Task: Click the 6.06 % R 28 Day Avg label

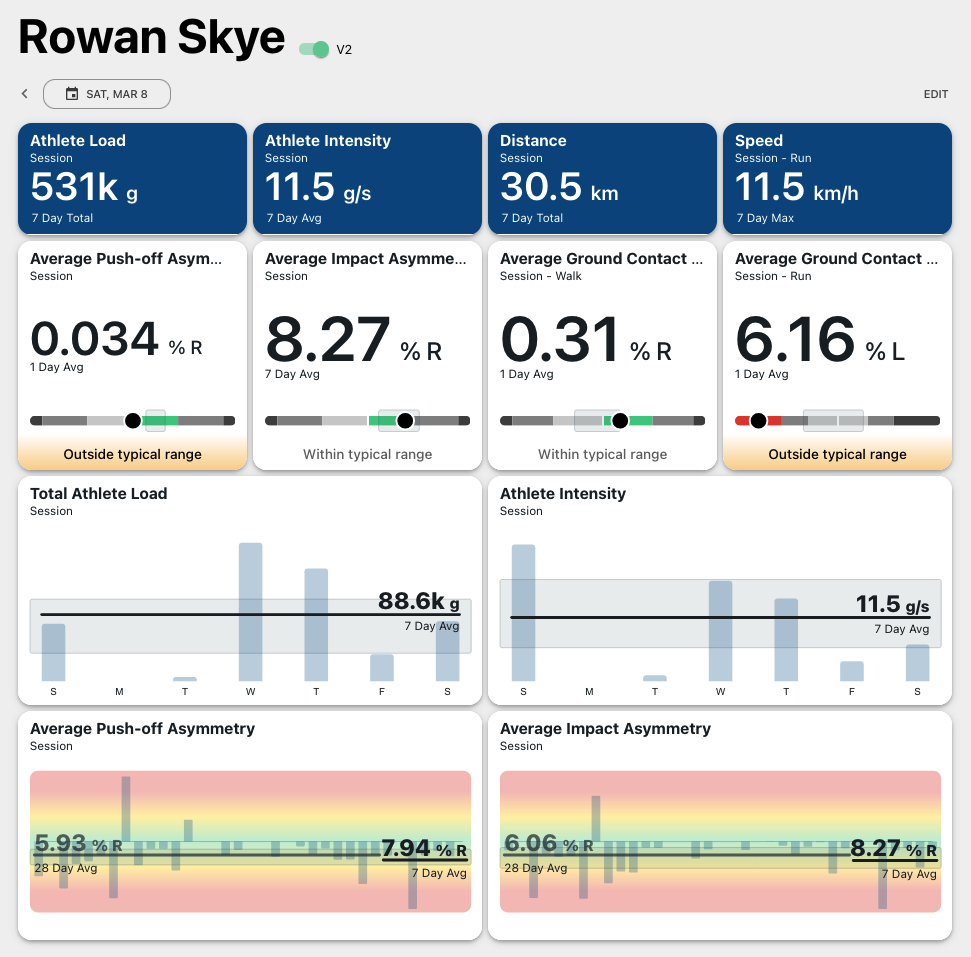Action: pyautogui.click(x=549, y=852)
